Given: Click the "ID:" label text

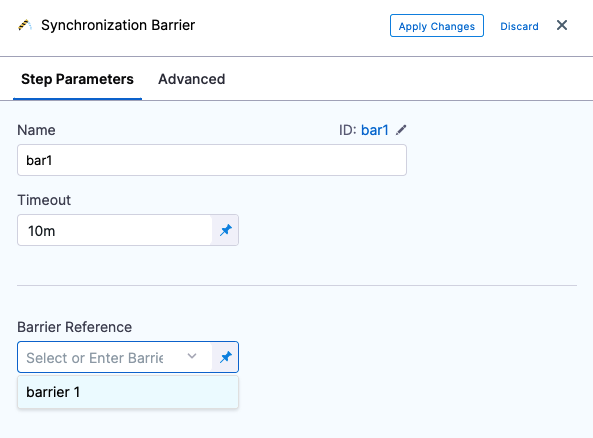Looking at the screenshot, I should pyautogui.click(x=348, y=130).
